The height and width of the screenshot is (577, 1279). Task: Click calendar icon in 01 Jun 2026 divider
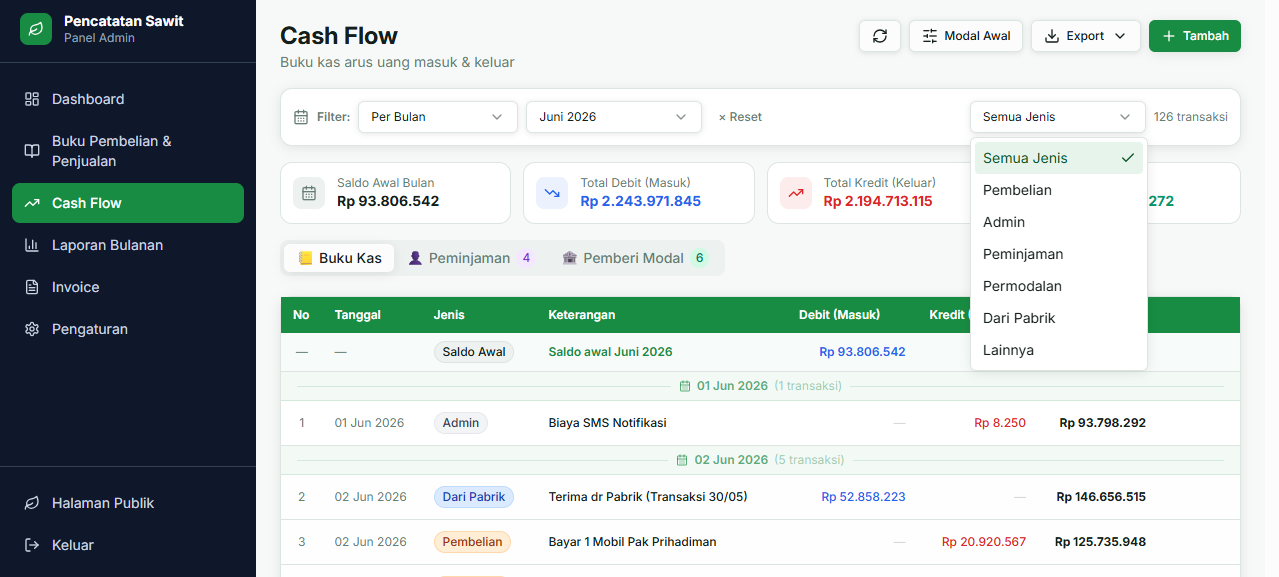pyautogui.click(x=685, y=386)
